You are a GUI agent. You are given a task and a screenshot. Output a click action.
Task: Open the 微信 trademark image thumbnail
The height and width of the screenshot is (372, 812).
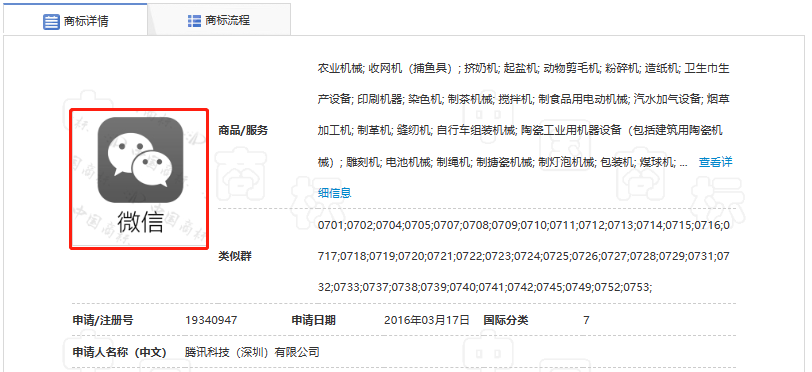pos(139,178)
